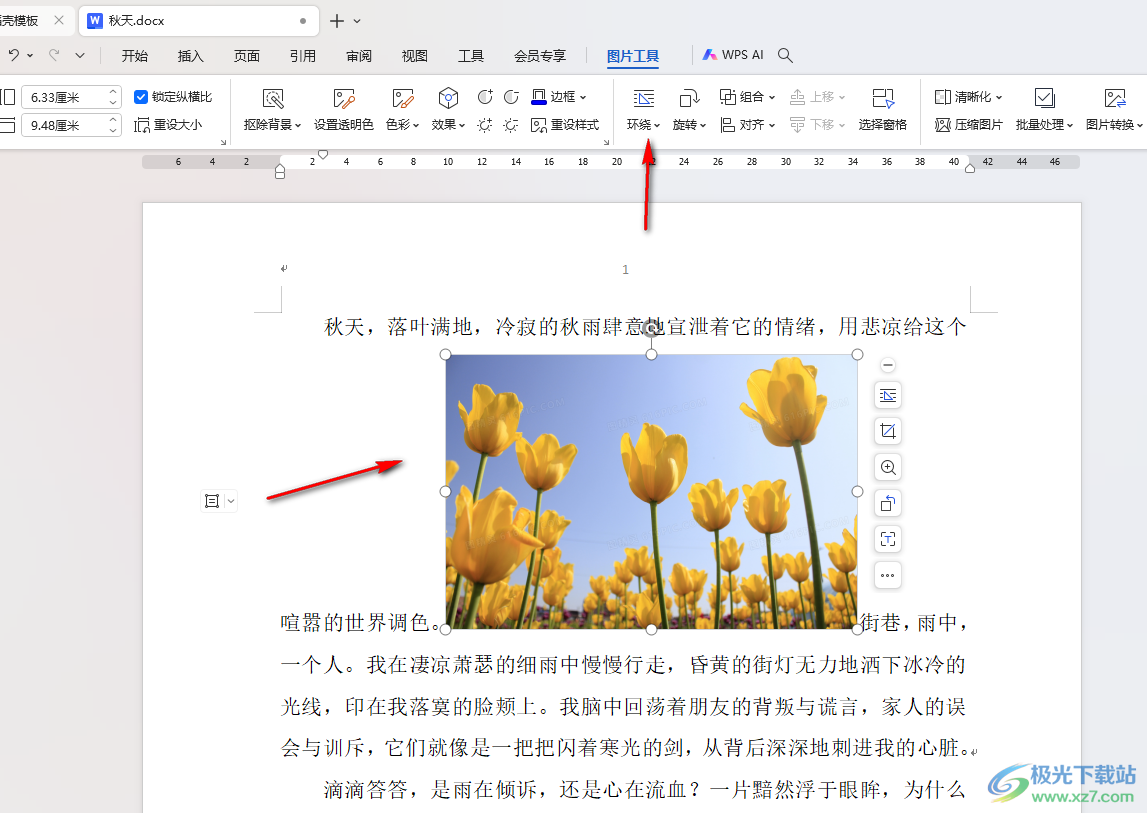Click the floating zoom preview icon
Screen dimensions: 1147x813
pos(888,467)
